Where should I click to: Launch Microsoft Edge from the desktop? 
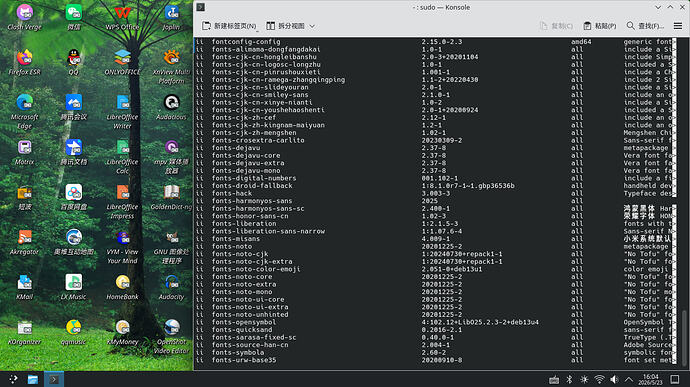click(x=25, y=103)
